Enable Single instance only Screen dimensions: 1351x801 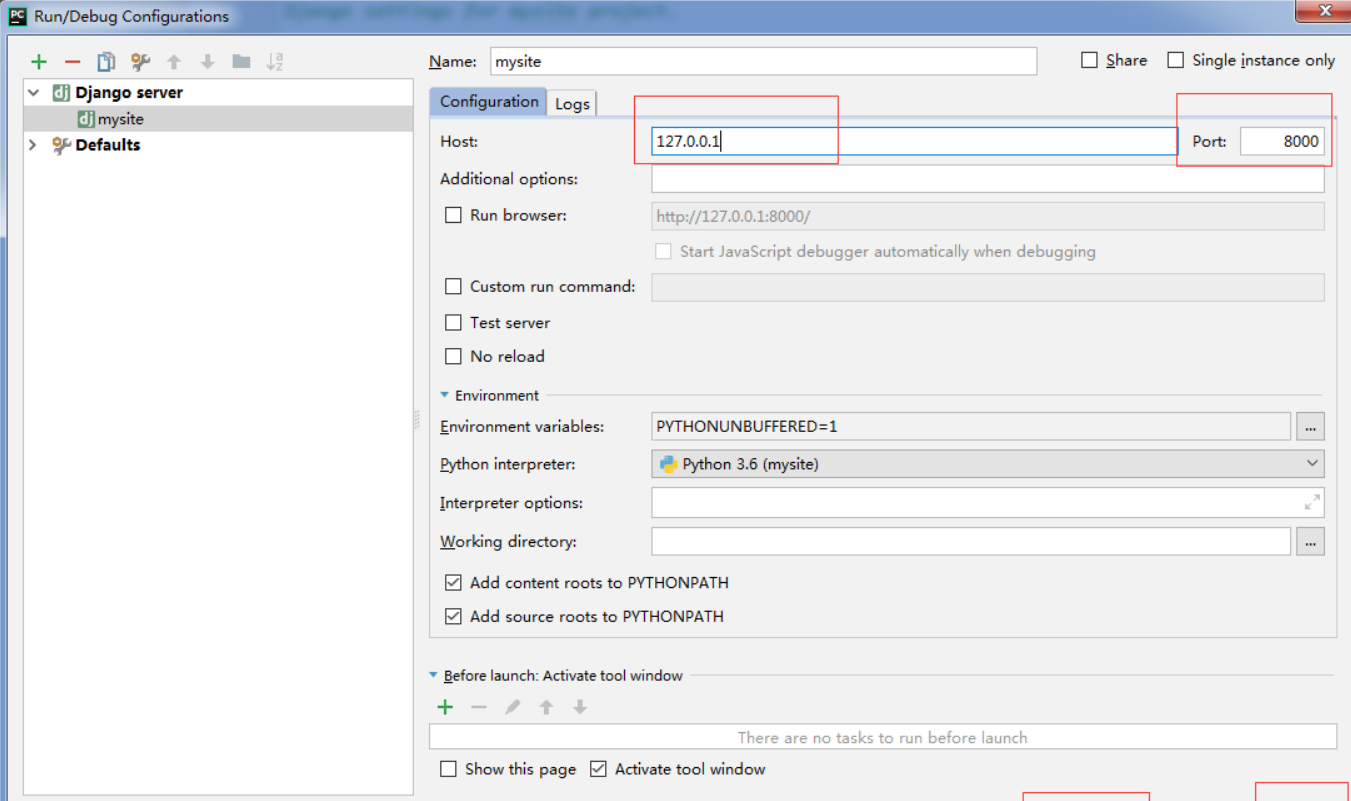tap(1176, 60)
